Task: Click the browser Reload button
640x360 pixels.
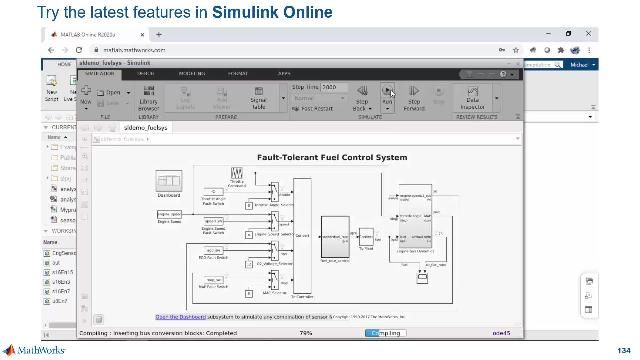Action: pyautogui.click(x=79, y=50)
